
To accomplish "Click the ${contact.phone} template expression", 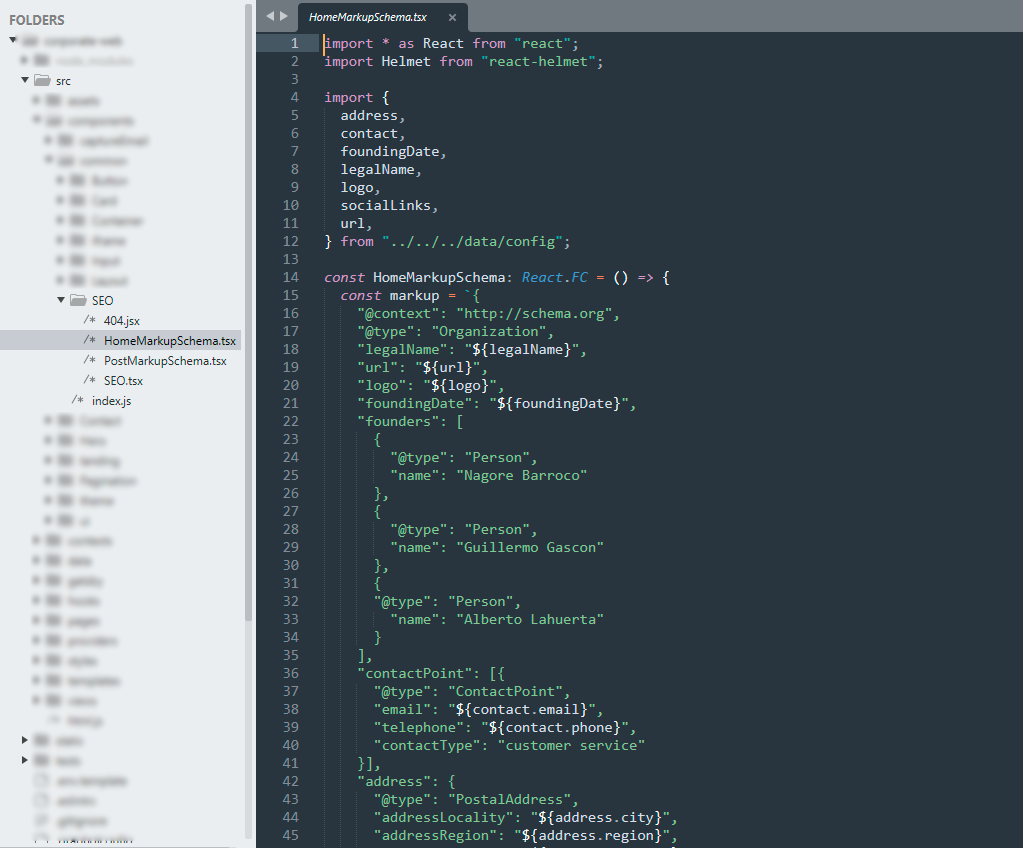I will pyautogui.click(x=555, y=727).
